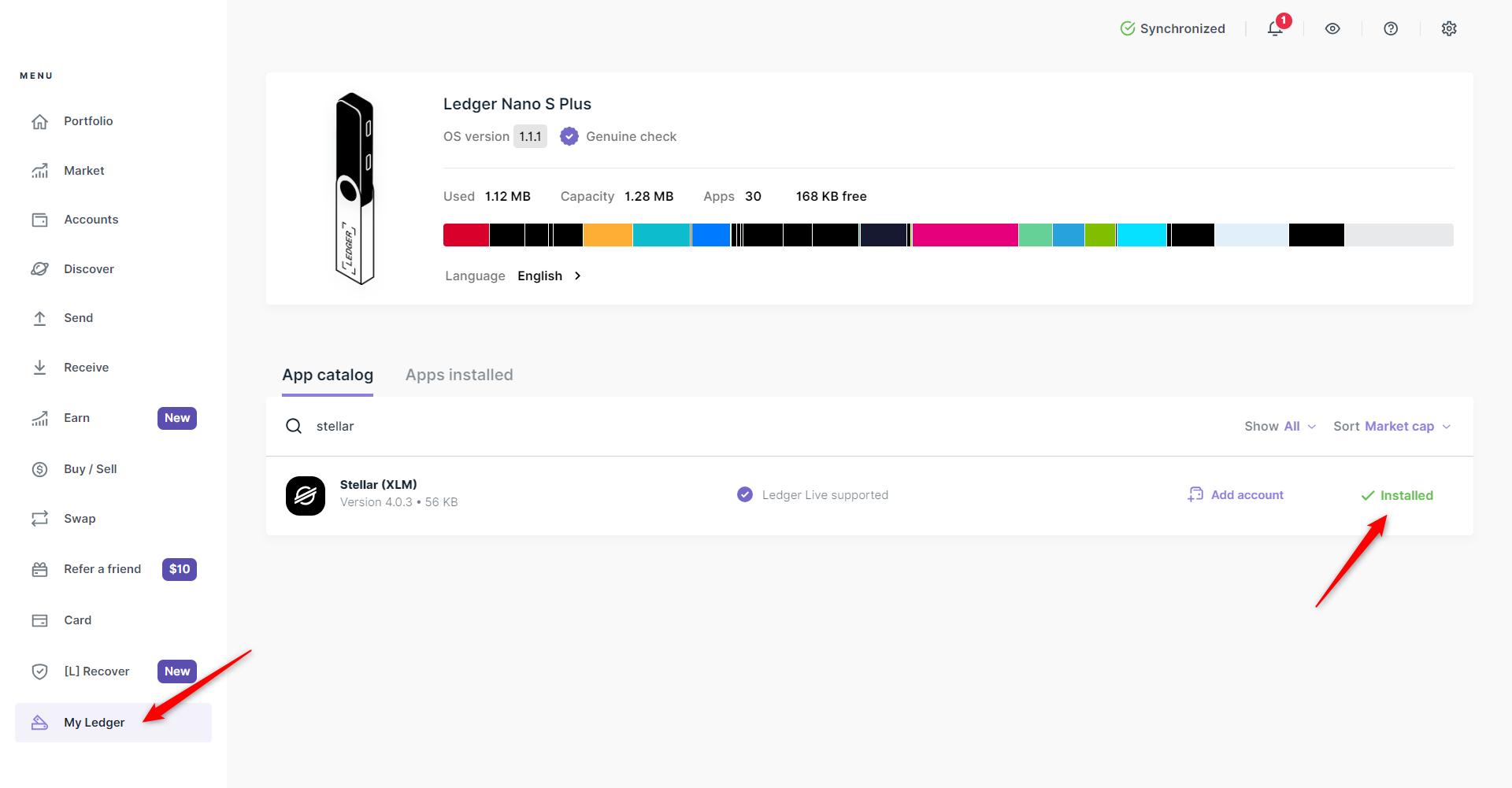Click the Swap arrows icon

click(40, 519)
